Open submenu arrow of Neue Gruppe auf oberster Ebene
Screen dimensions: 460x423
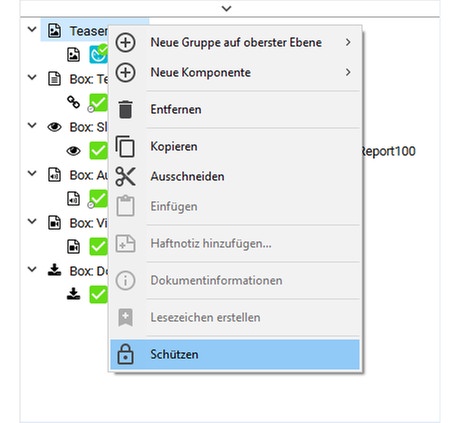click(348, 42)
